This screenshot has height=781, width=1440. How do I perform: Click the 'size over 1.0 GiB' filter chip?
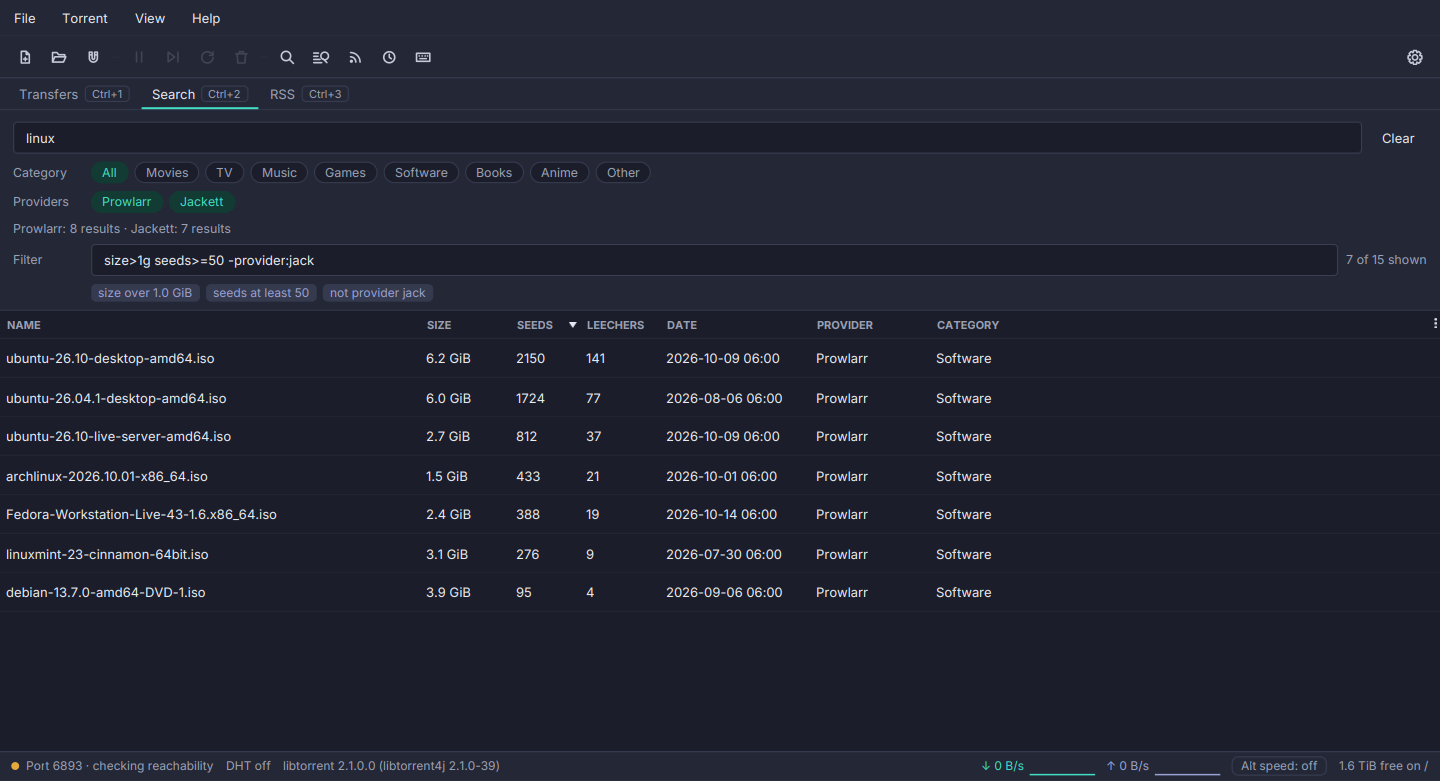(x=145, y=293)
